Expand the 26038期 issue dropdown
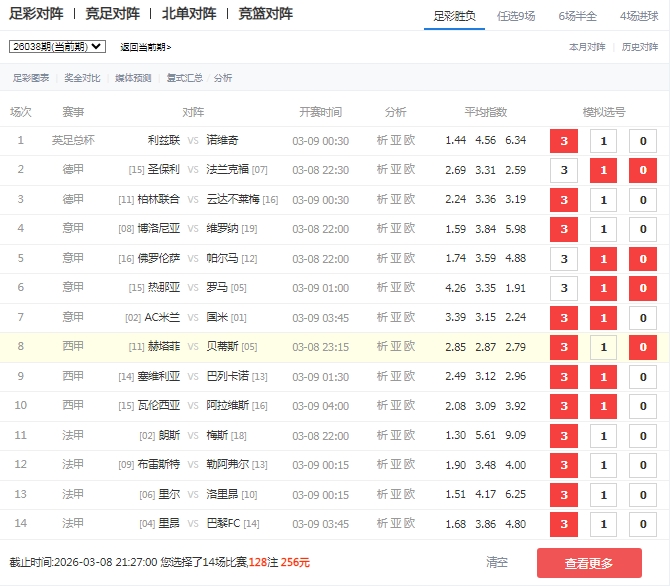Image resolution: width=670 pixels, height=586 pixels. 57,47
